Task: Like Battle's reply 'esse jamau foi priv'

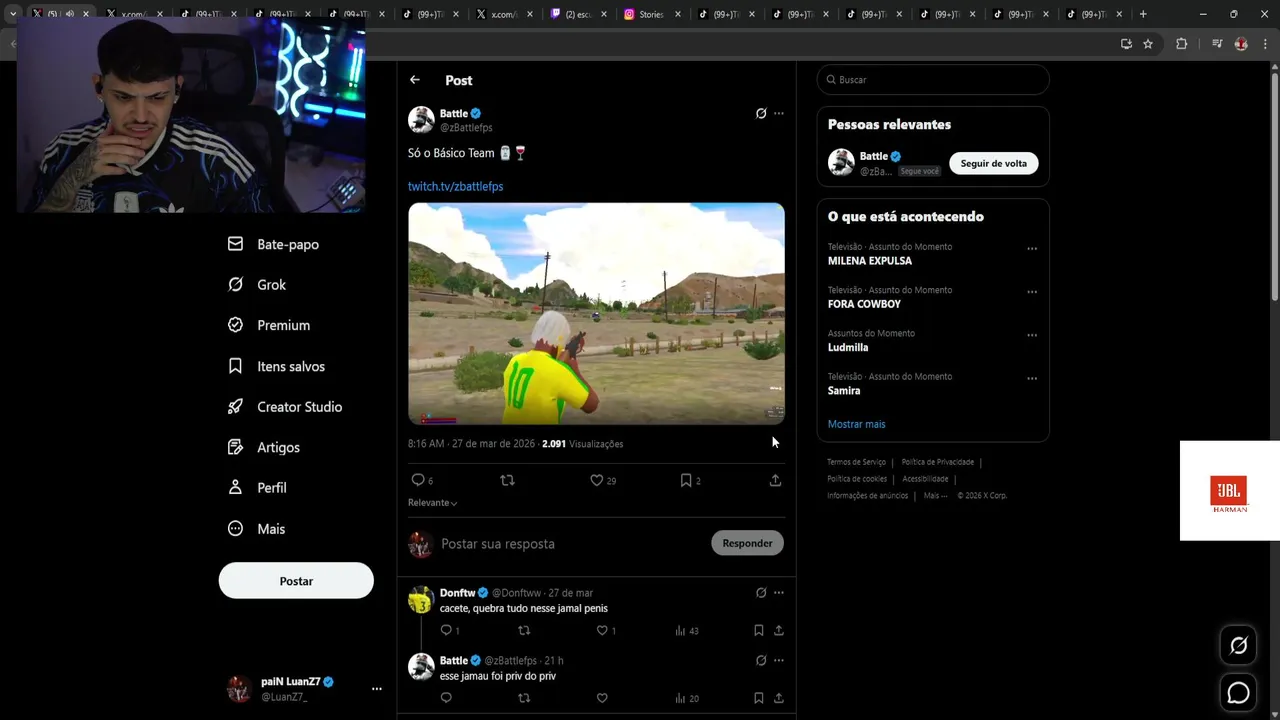Action: click(x=602, y=698)
